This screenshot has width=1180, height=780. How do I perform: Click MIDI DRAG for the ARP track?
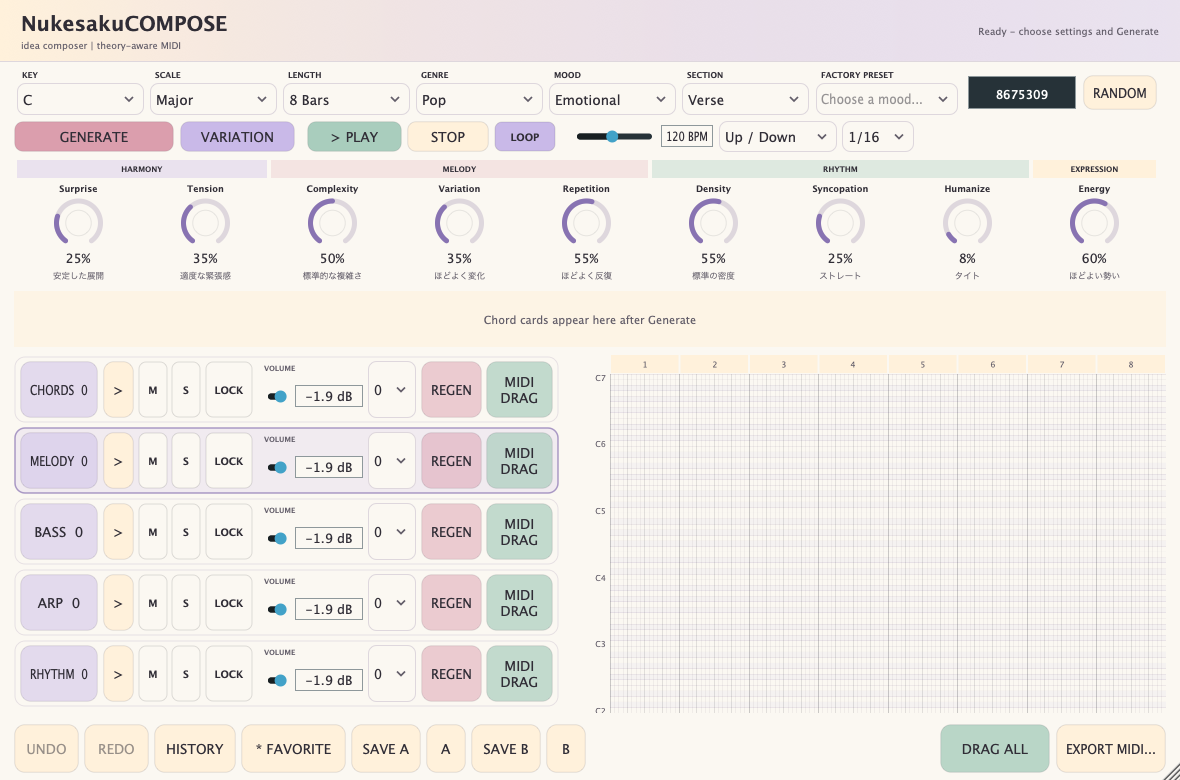coord(519,603)
